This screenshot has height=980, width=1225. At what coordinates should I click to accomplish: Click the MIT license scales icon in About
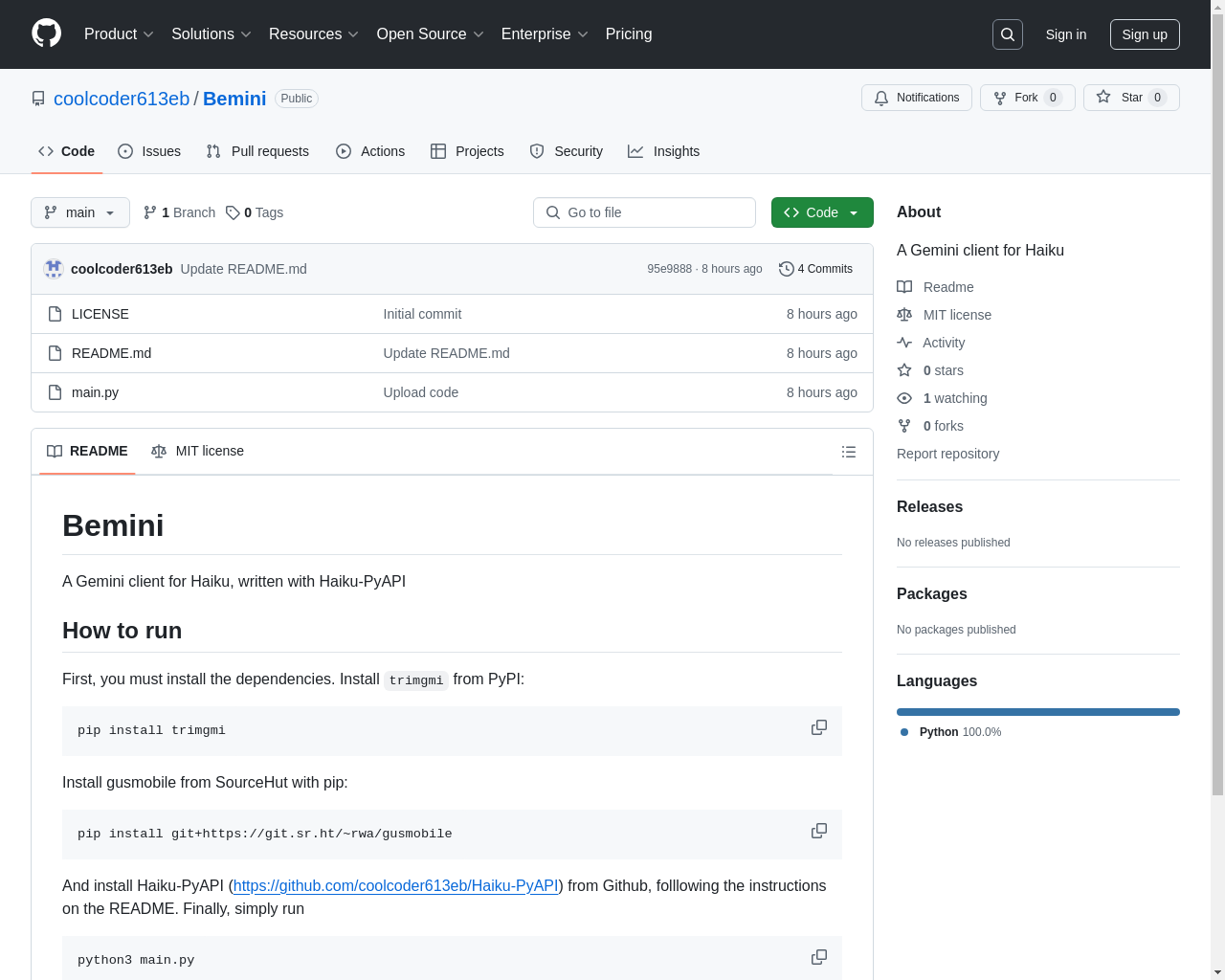click(904, 315)
